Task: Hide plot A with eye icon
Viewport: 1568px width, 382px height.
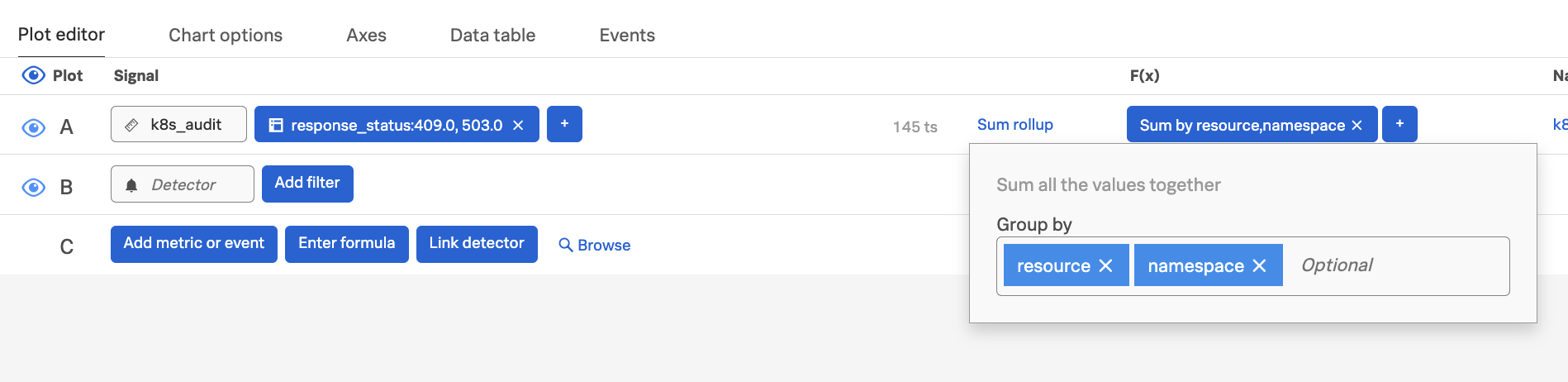Action: tap(33, 127)
